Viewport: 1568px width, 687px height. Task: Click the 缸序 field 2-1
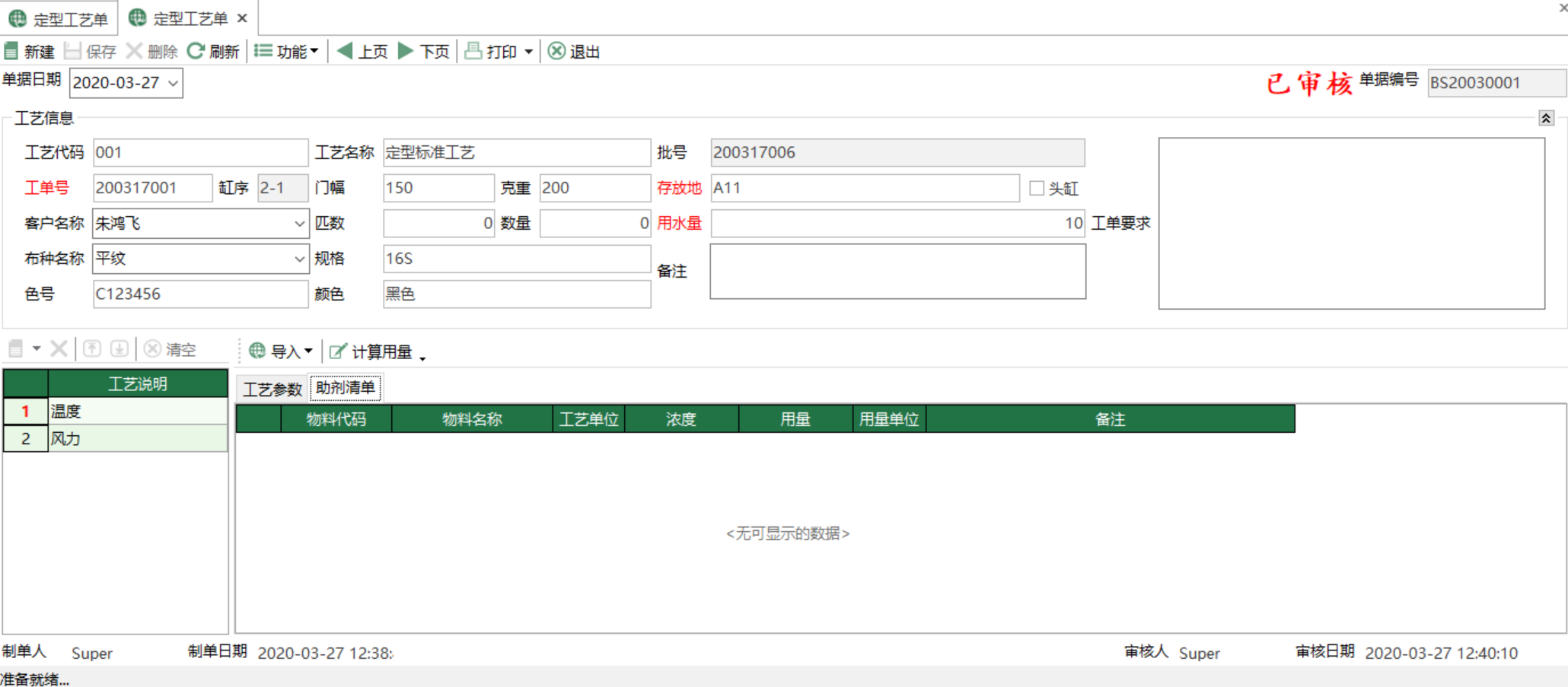pos(282,188)
